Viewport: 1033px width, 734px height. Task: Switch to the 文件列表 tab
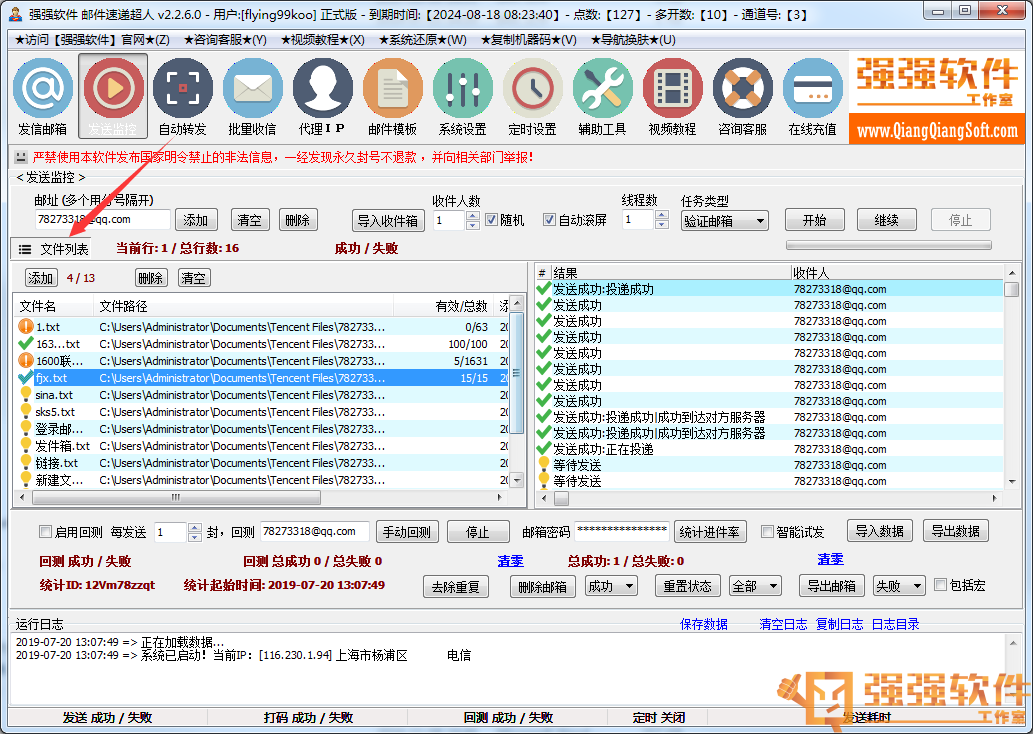53,249
